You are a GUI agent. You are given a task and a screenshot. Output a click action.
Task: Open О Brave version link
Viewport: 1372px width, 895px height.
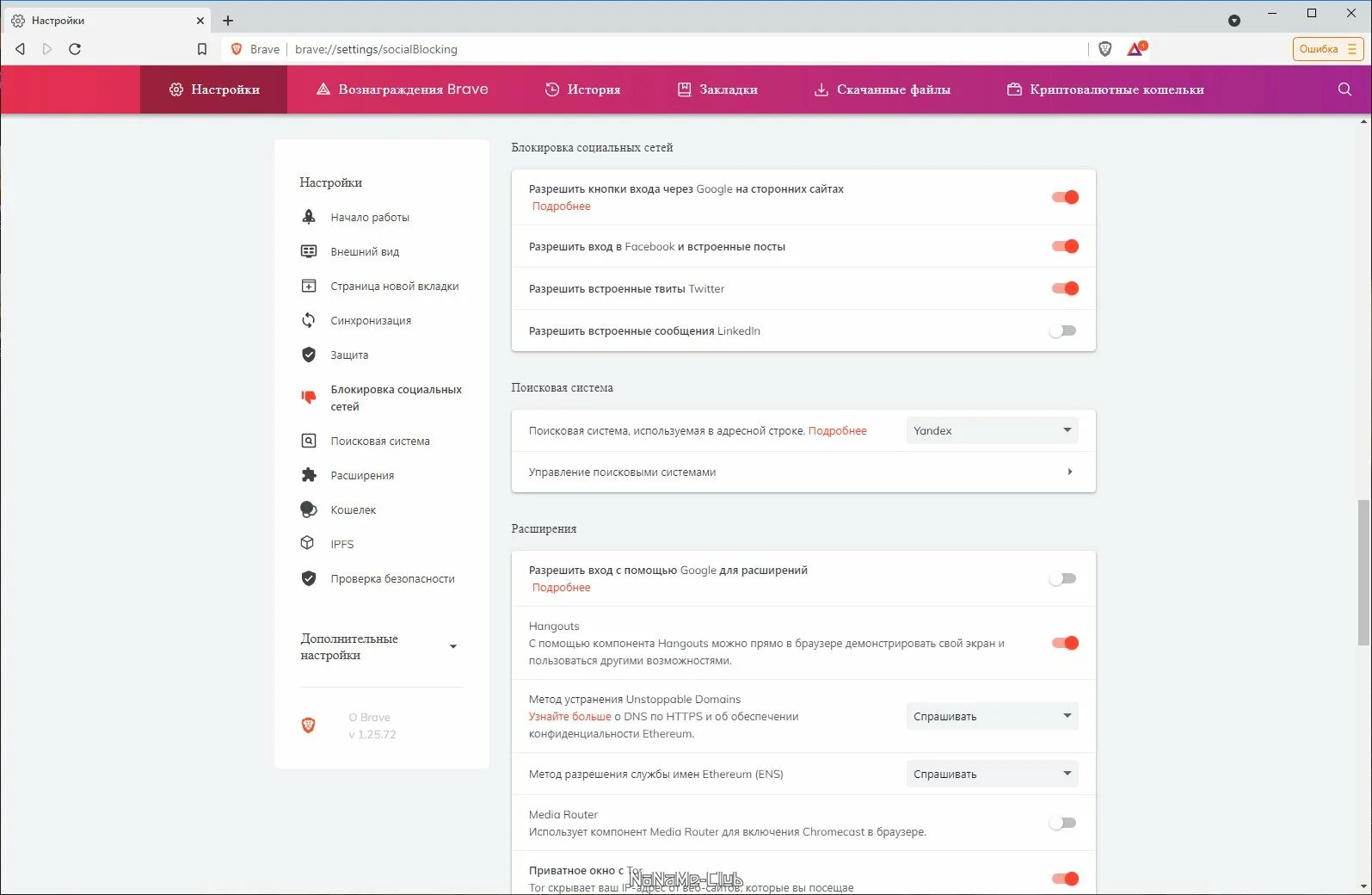(x=372, y=725)
